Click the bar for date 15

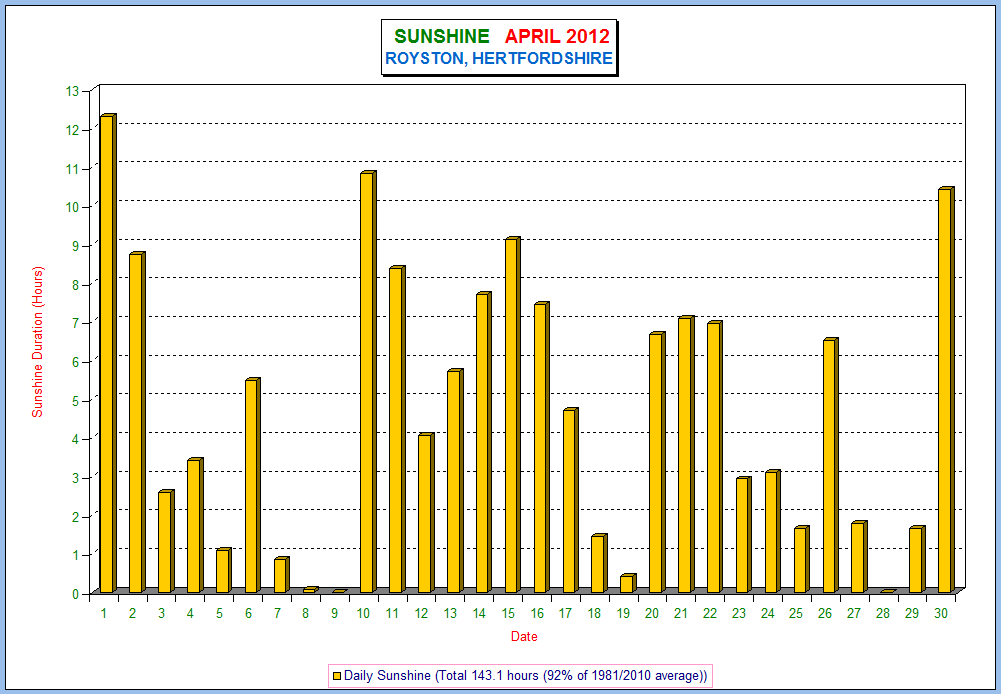point(513,414)
